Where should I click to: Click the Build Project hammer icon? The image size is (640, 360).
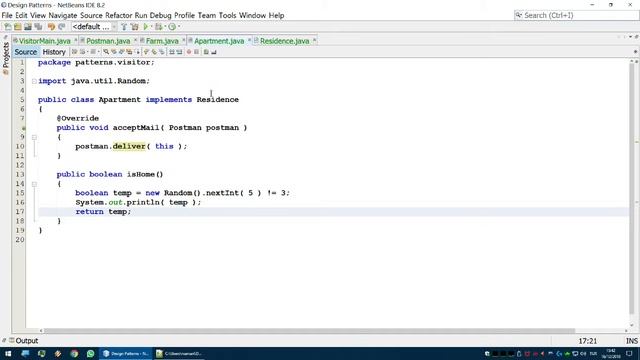(x=124, y=27)
